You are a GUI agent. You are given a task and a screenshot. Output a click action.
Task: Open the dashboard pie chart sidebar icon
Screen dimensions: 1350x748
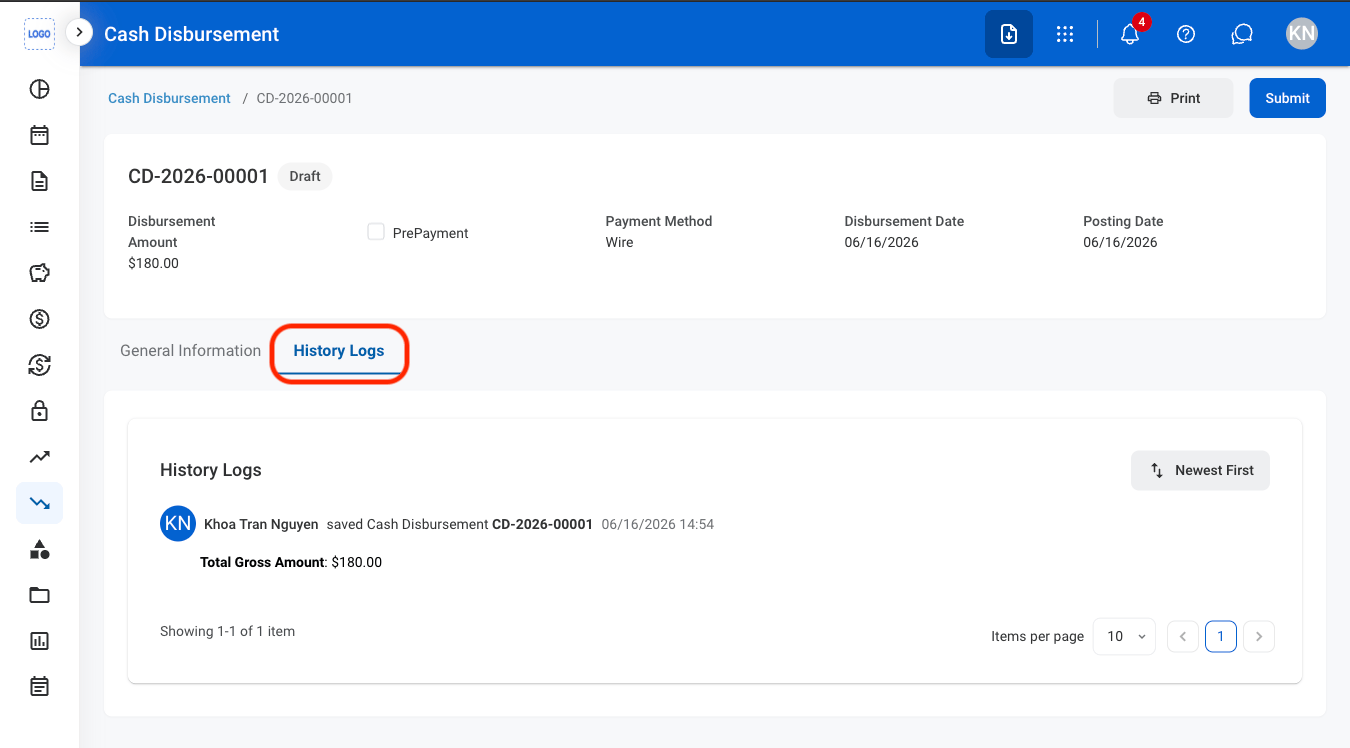[x=39, y=89]
